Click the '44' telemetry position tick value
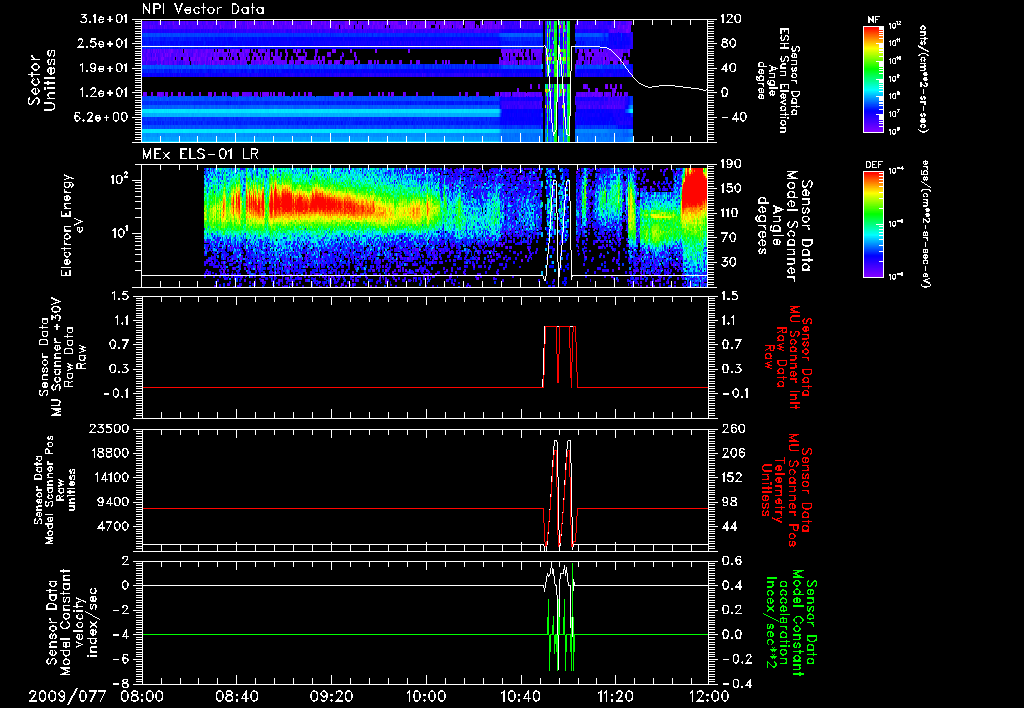Image resolution: width=1024 pixels, height=708 pixels. [x=727, y=526]
